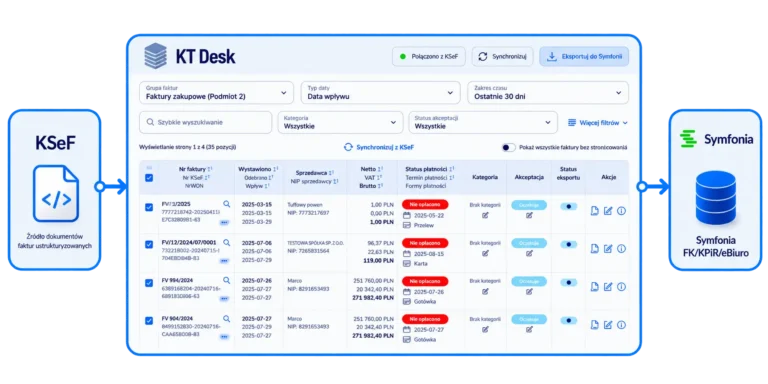This screenshot has height=384, width=768.
Task: Toggle the export status switch for FV/12/2024/07/0001
Action: (568, 244)
